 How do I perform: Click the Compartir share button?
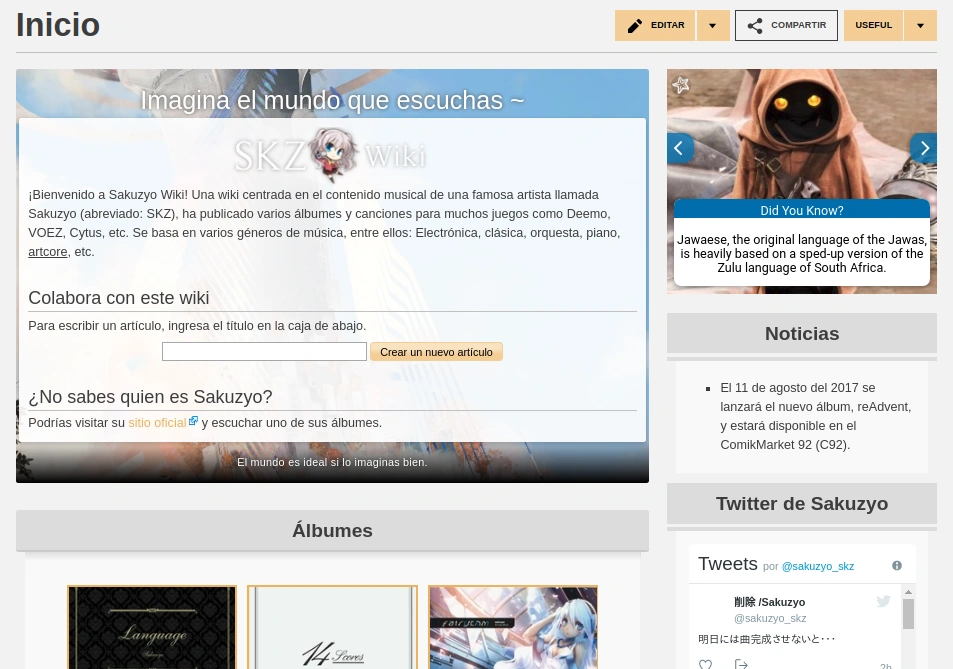coord(786,26)
